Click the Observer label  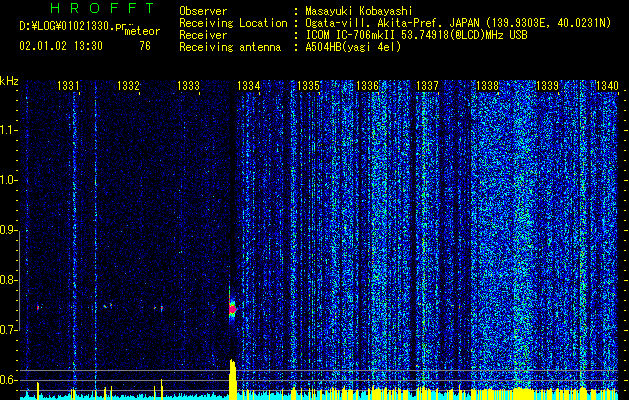[x=203, y=11]
